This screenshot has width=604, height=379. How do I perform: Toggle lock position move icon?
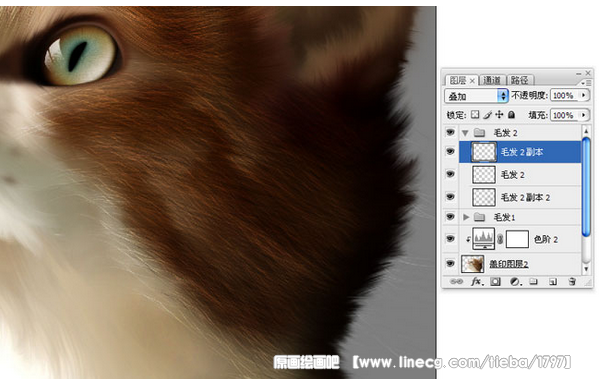pyautogui.click(x=499, y=115)
